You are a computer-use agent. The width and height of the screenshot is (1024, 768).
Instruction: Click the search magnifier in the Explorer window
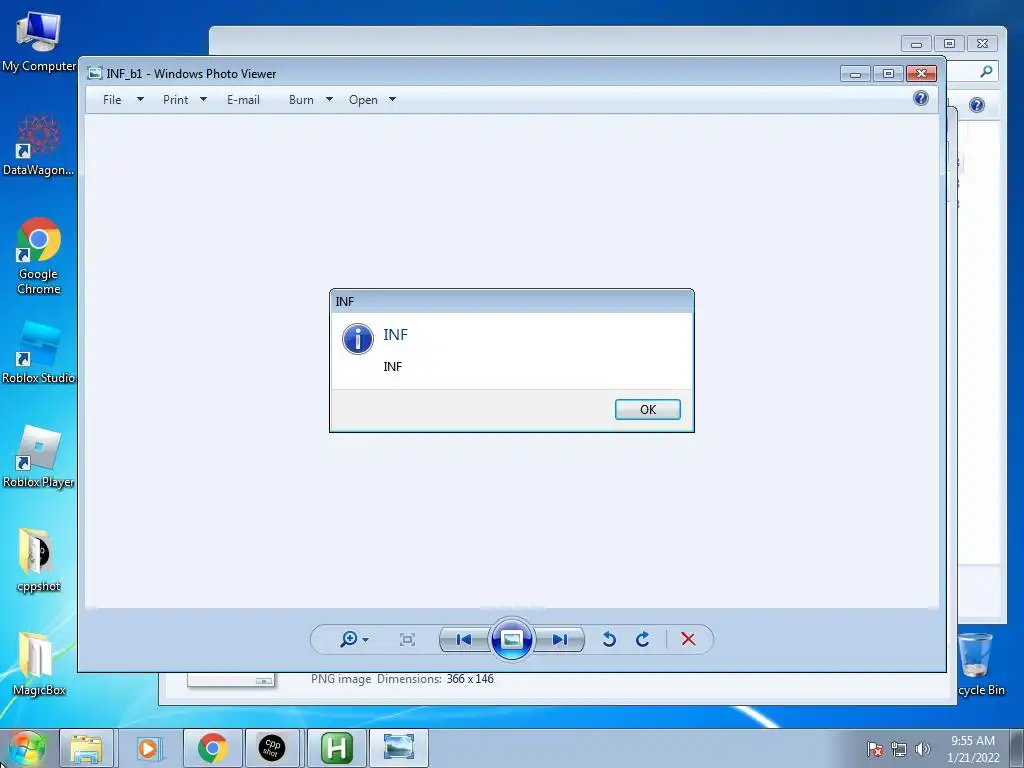coord(986,71)
